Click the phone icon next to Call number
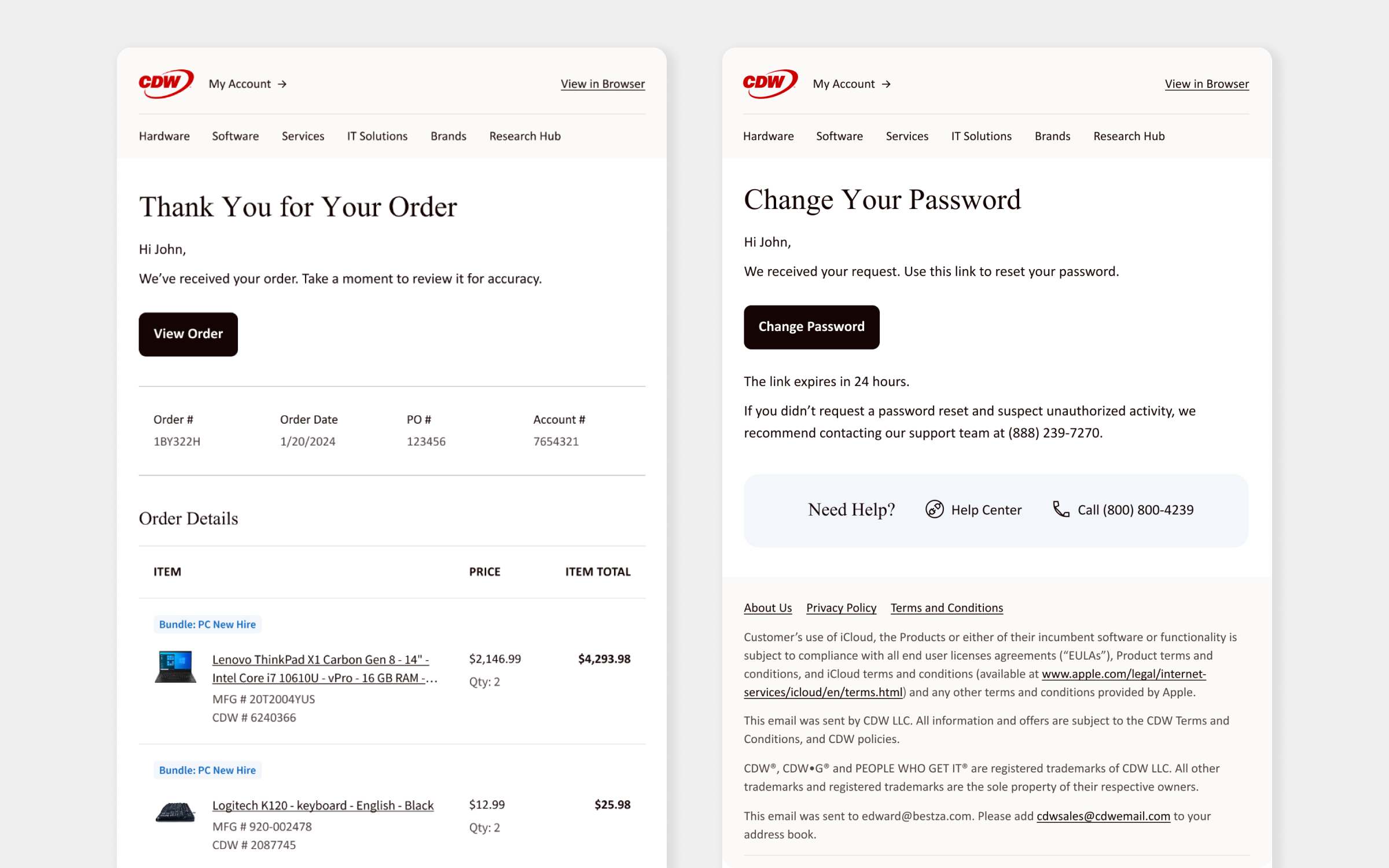 click(1061, 509)
